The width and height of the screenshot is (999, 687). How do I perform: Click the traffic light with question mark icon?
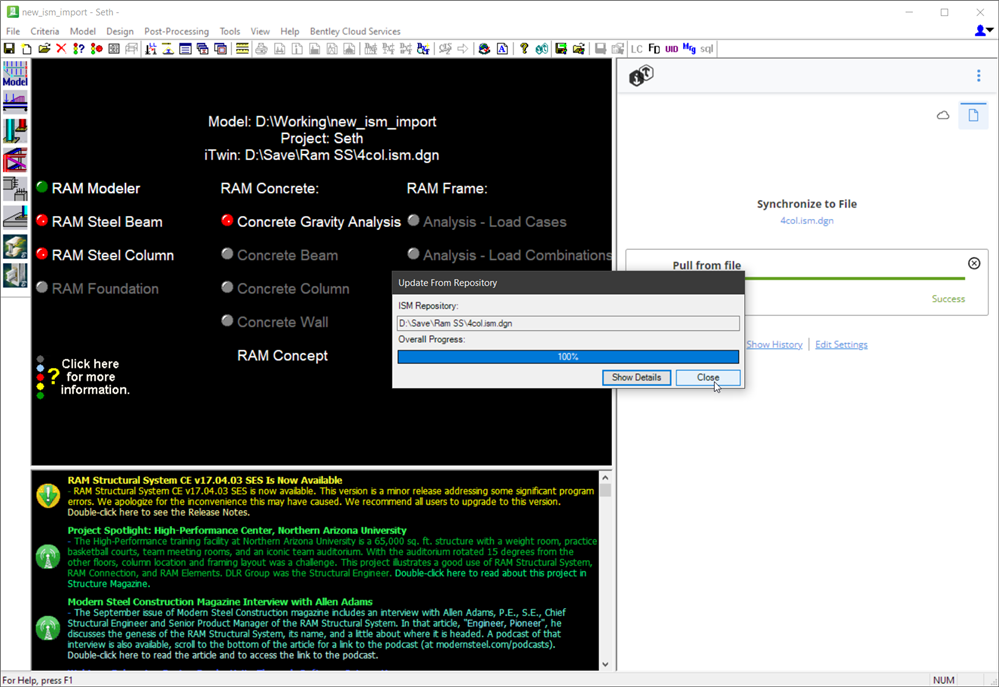coord(78,48)
